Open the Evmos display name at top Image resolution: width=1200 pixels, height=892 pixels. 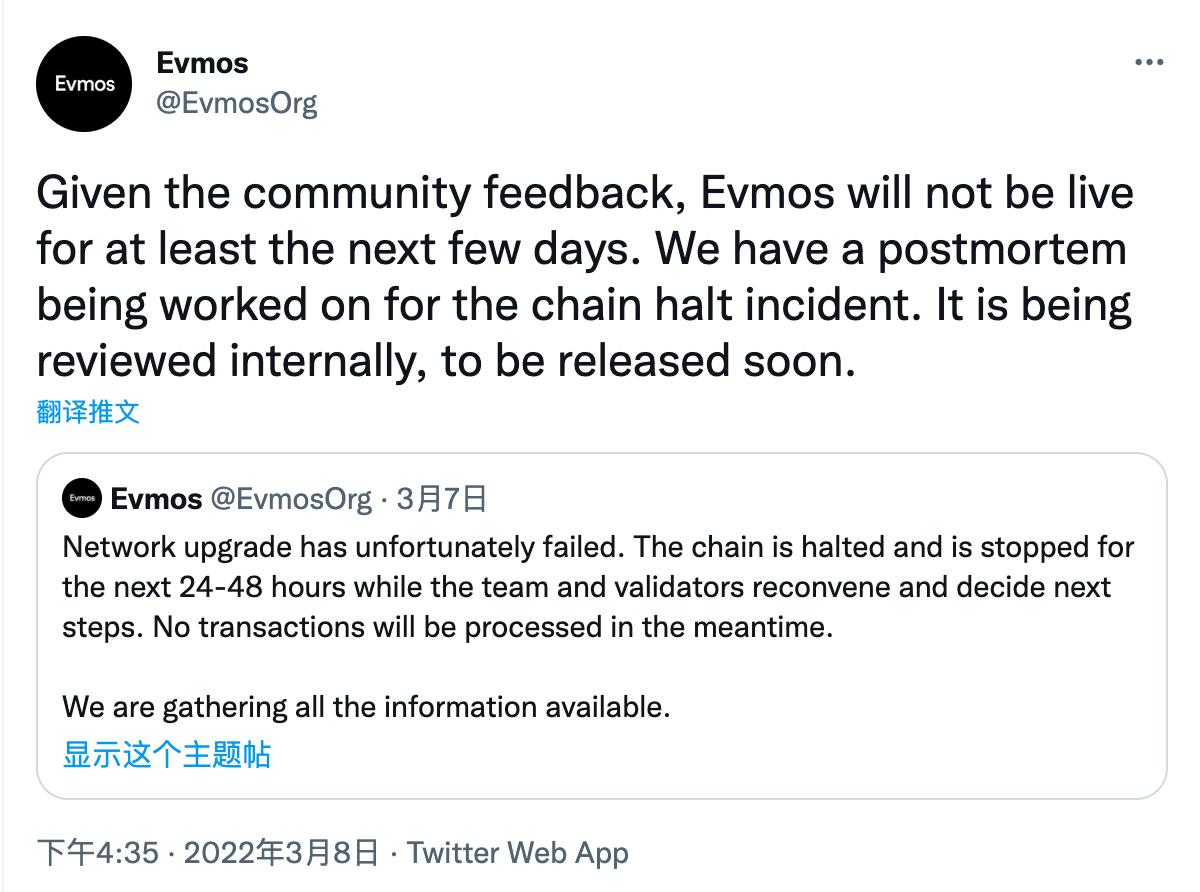point(203,62)
